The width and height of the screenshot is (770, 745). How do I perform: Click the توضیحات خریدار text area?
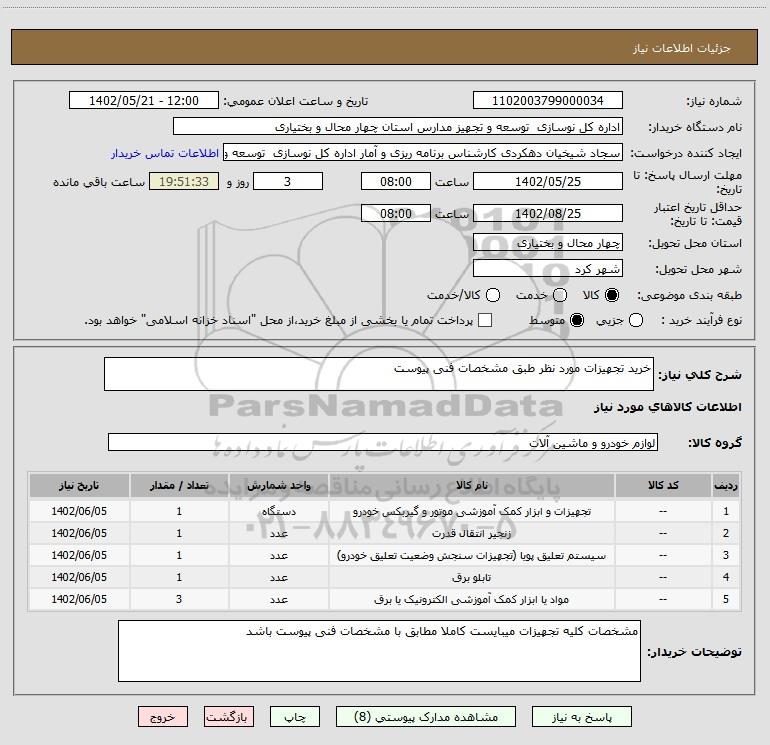click(x=379, y=651)
